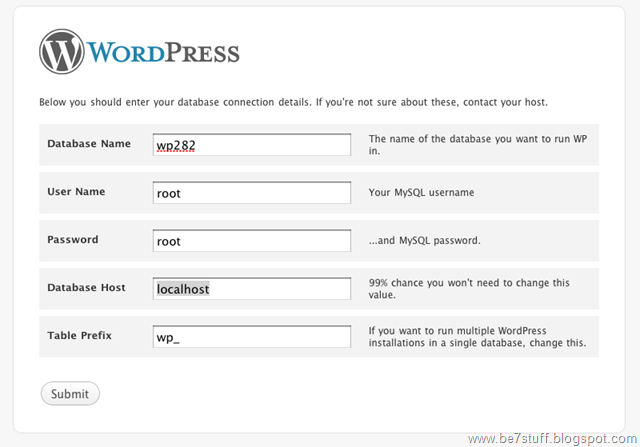640x447 pixels.
Task: Focus the Database Name input field
Action: 252,145
